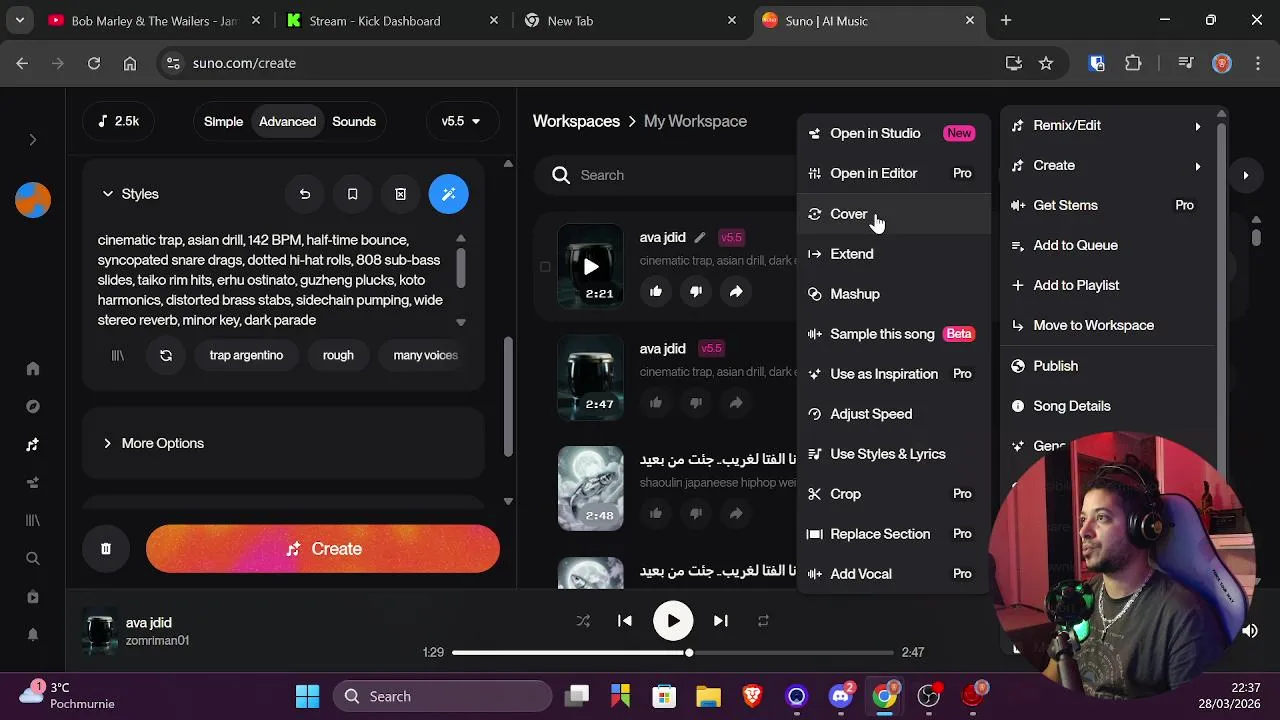Viewport: 1280px width, 720px height.
Task: Click the 2.5k credits button
Action: [119, 122]
